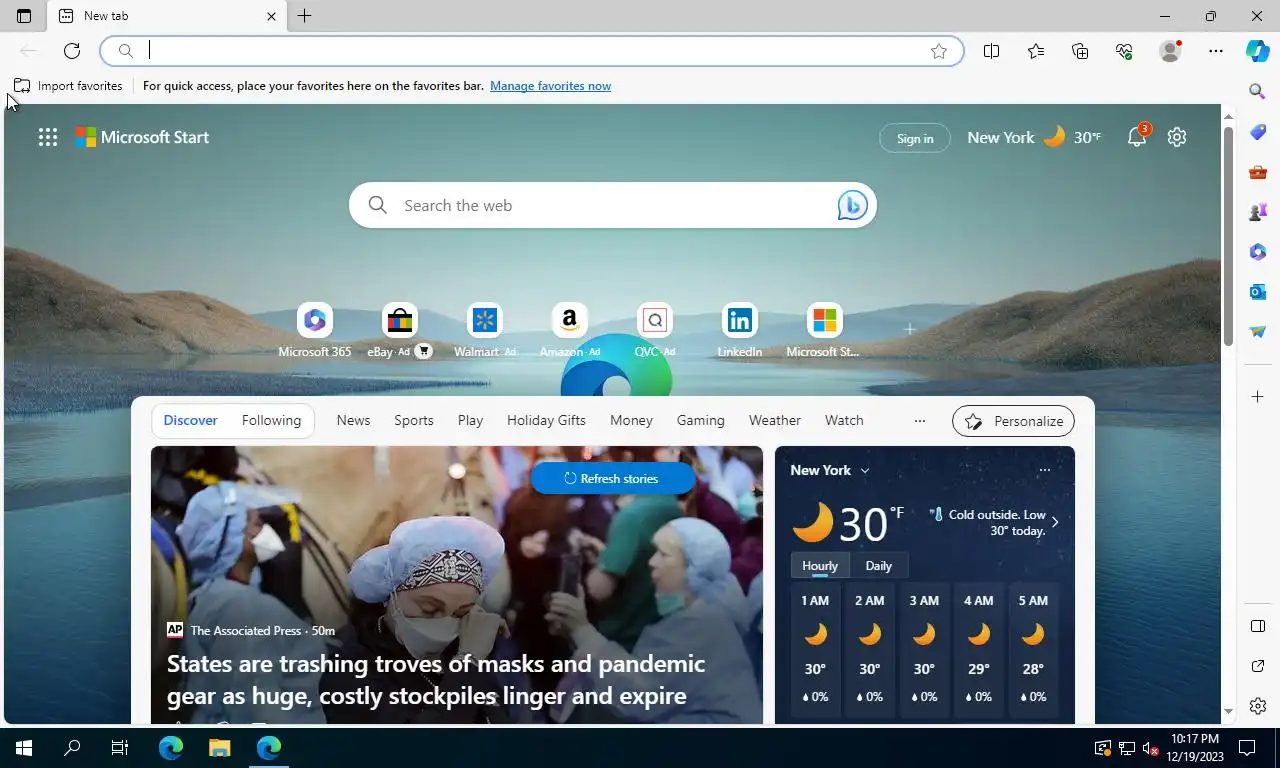1280x768 pixels.
Task: Open split screen icon in toolbar
Action: [x=992, y=51]
